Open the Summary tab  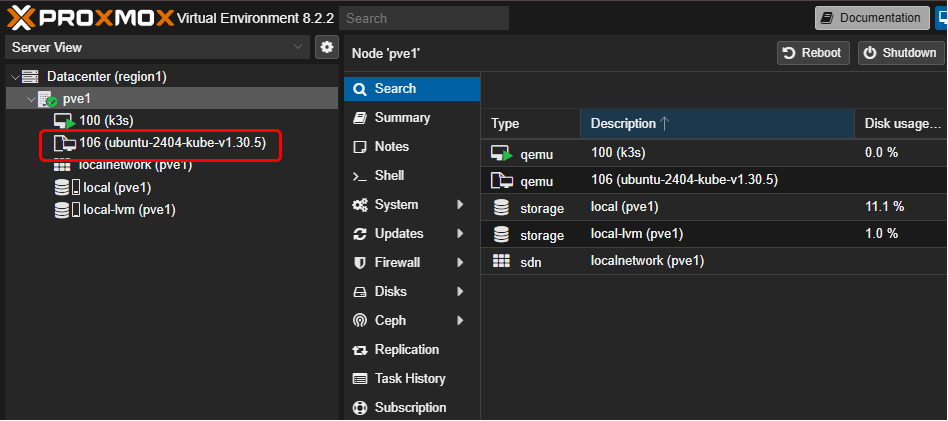click(412, 118)
